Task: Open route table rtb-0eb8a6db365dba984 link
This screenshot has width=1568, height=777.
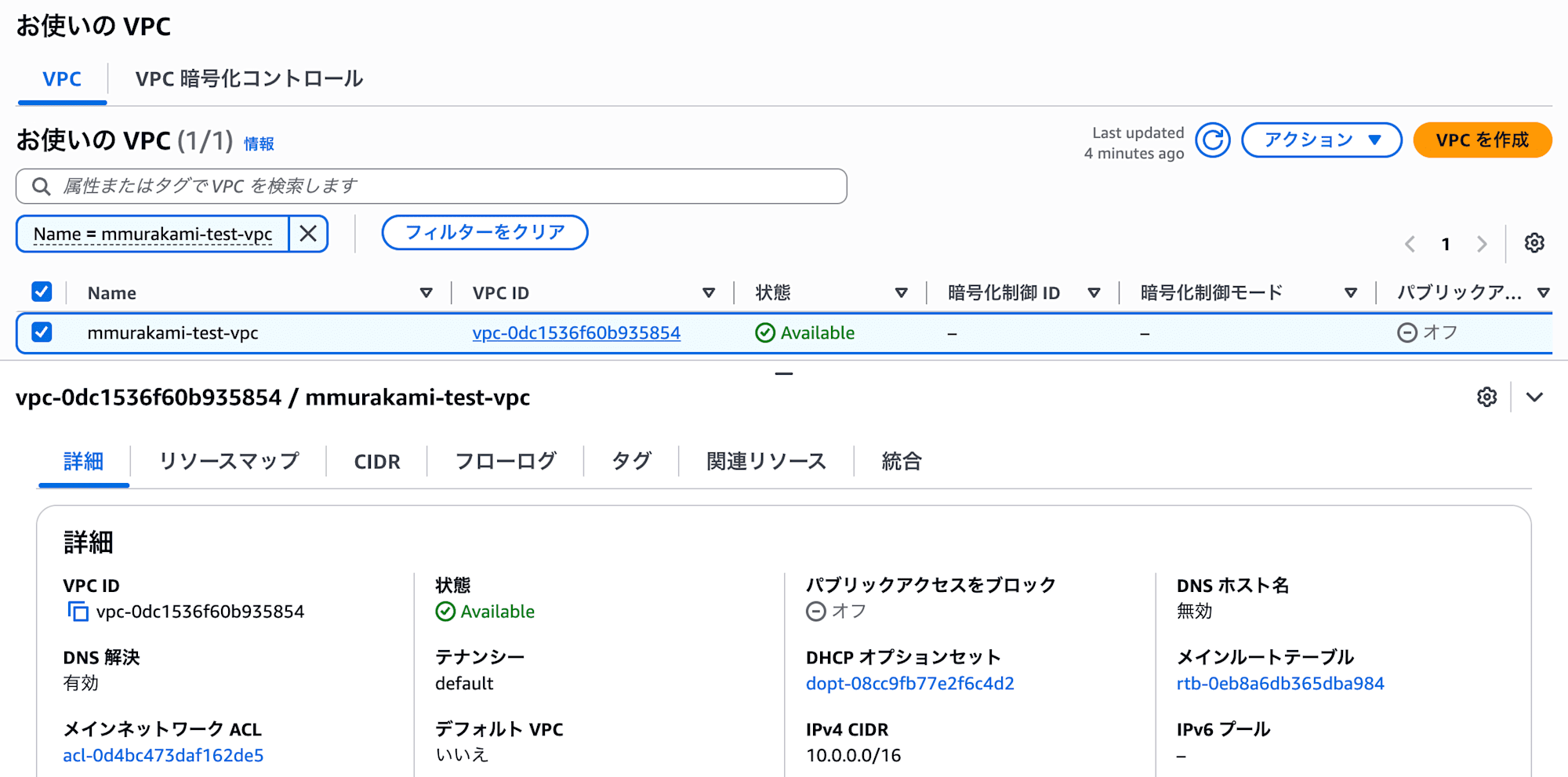Action: tap(1280, 684)
